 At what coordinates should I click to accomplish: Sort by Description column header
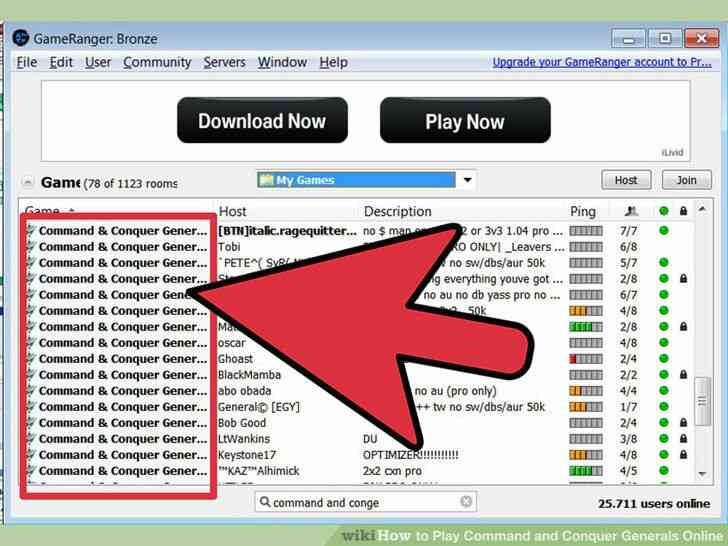pos(397,211)
